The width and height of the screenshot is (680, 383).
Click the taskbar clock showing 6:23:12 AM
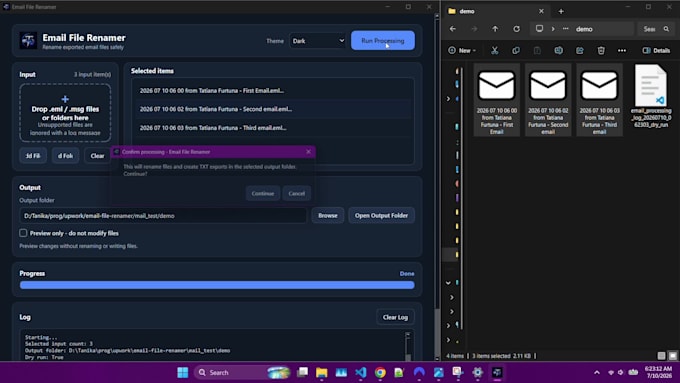pos(658,372)
